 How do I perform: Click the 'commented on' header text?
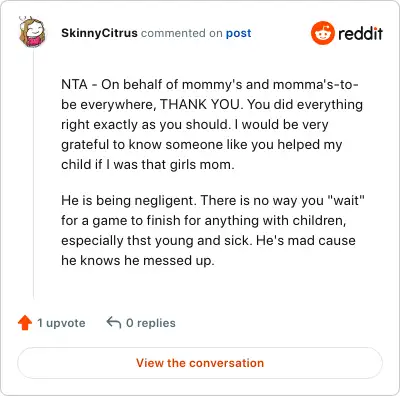pyautogui.click(x=181, y=33)
